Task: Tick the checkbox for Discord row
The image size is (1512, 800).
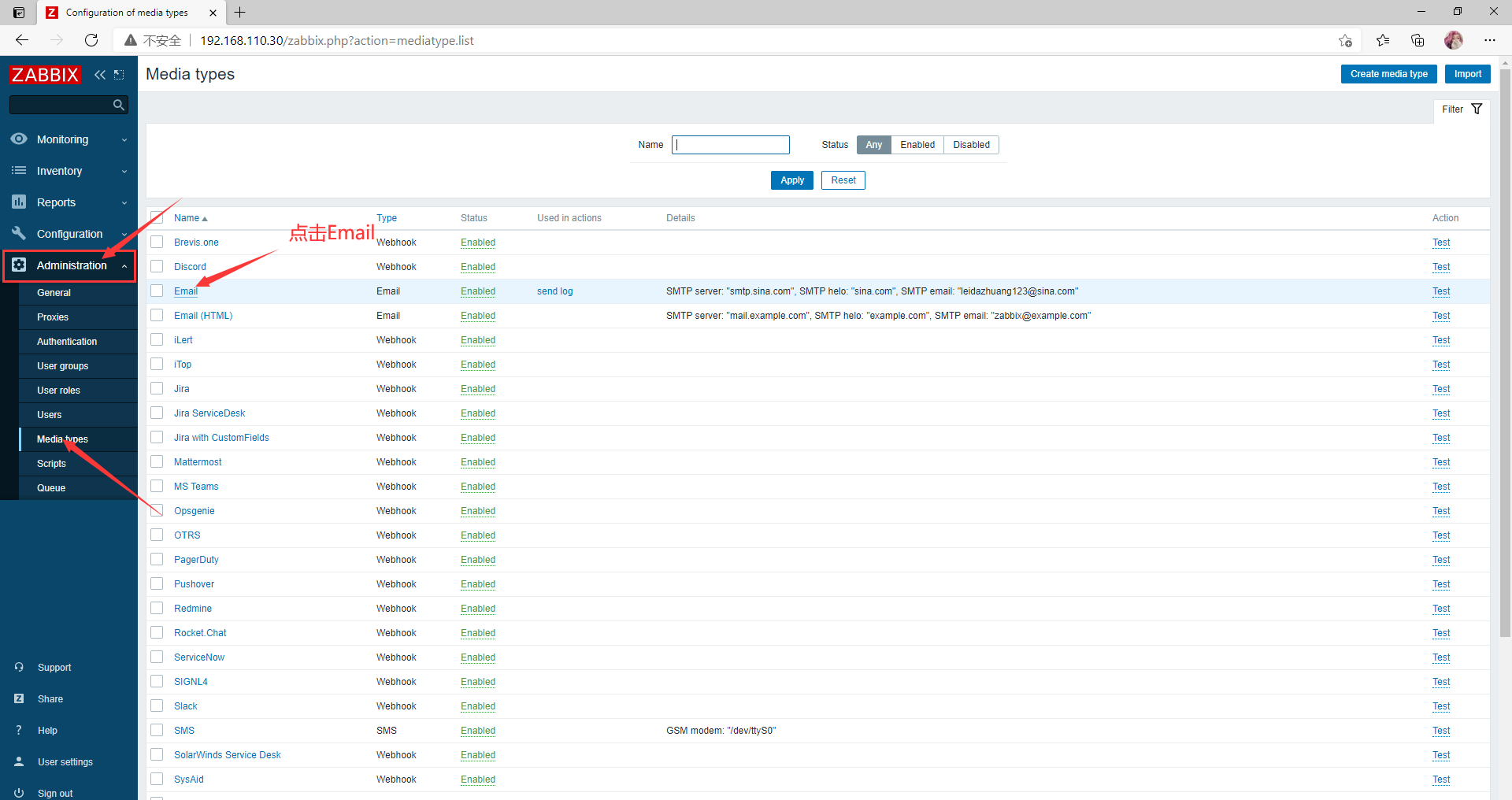Action: [x=157, y=267]
